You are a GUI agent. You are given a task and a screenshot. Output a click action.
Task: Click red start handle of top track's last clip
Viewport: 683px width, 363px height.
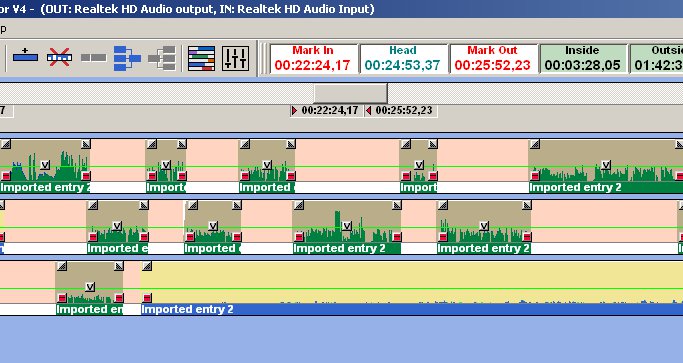click(x=534, y=176)
